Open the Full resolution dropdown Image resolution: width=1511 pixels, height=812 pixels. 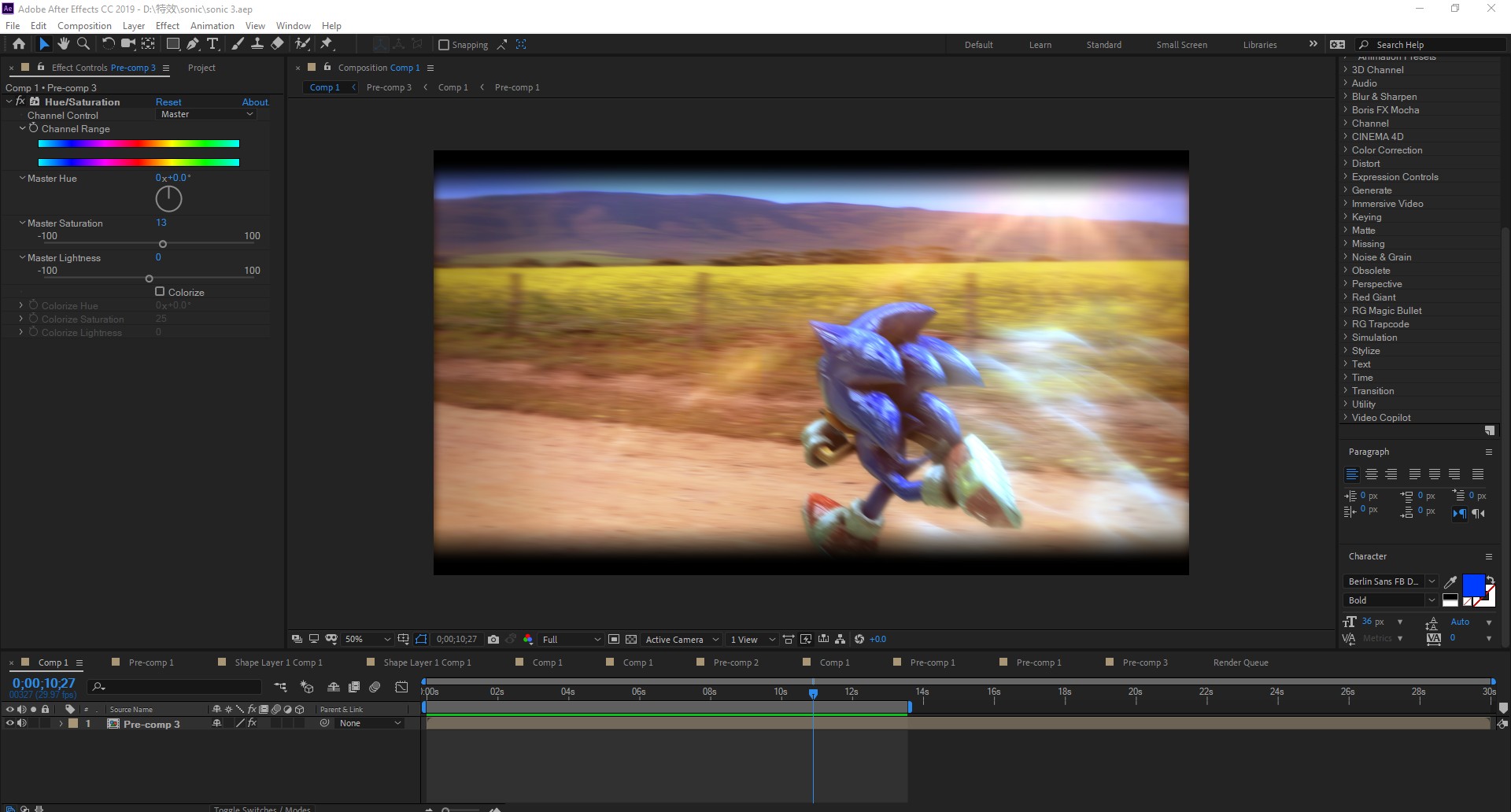pos(571,639)
